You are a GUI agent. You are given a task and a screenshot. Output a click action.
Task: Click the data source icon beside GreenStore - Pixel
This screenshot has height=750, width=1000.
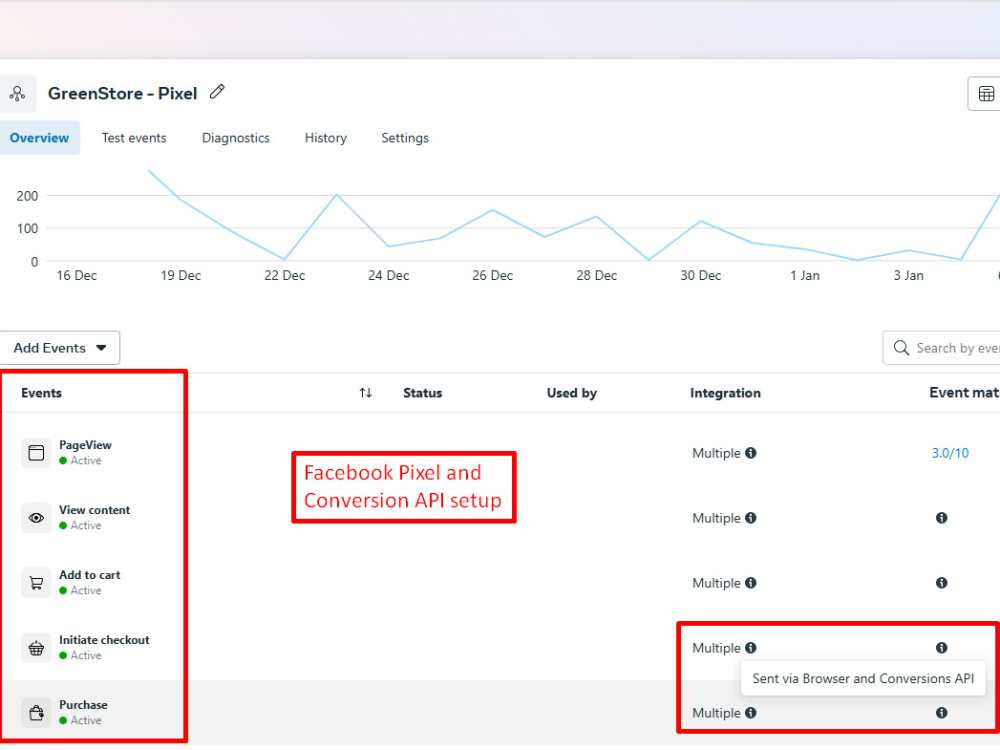[x=17, y=94]
